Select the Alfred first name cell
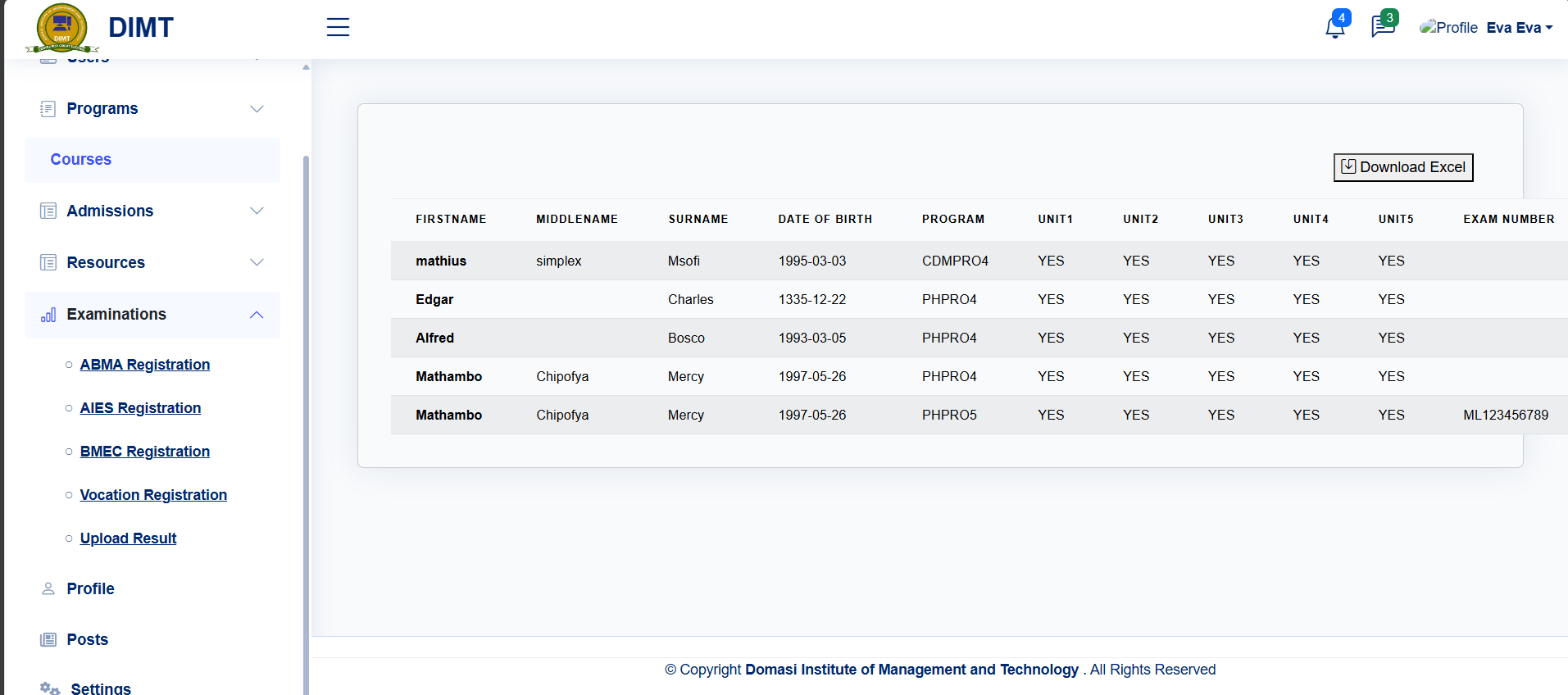Image resolution: width=1568 pixels, height=695 pixels. (434, 338)
